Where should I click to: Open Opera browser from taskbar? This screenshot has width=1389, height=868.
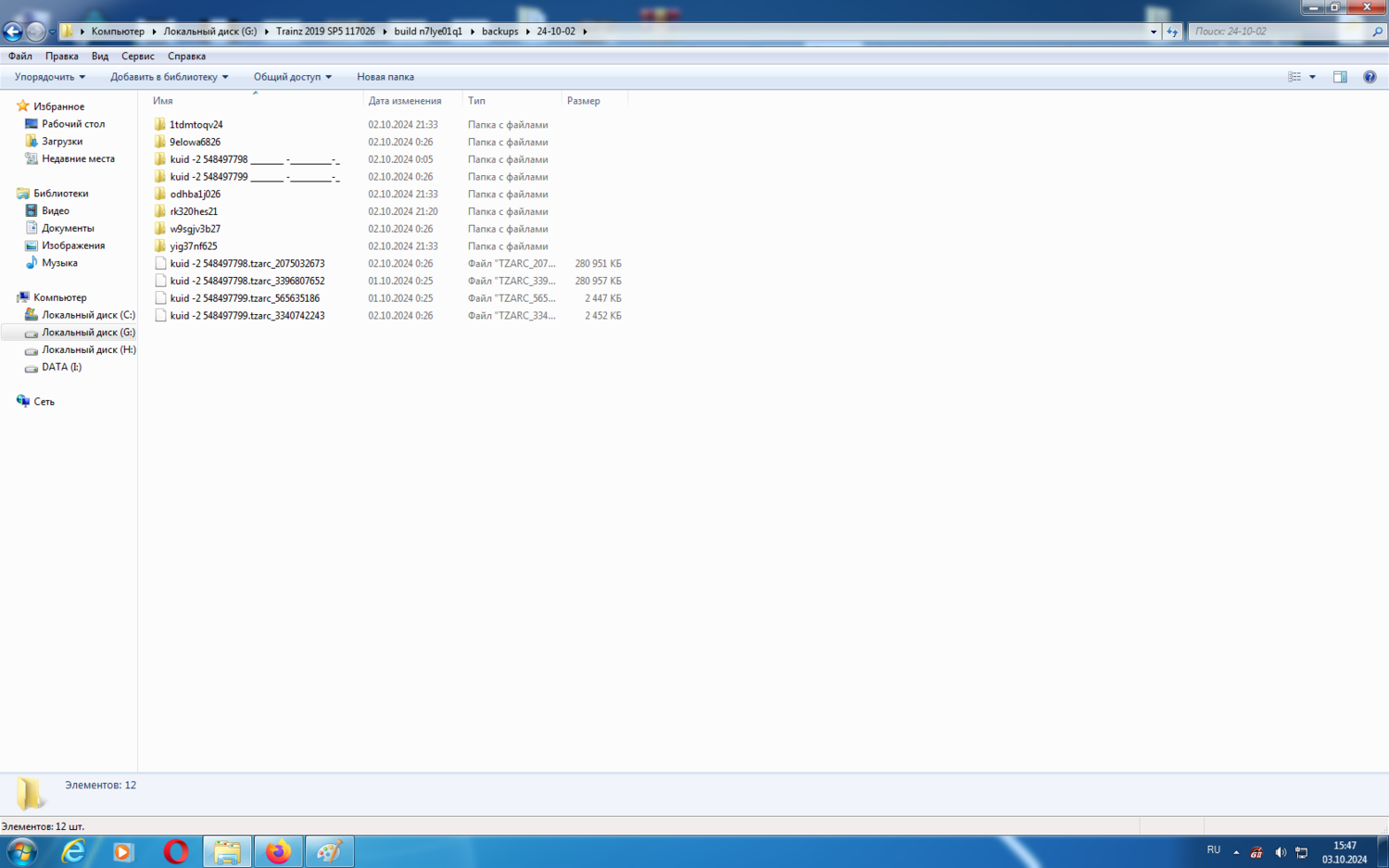(x=176, y=851)
